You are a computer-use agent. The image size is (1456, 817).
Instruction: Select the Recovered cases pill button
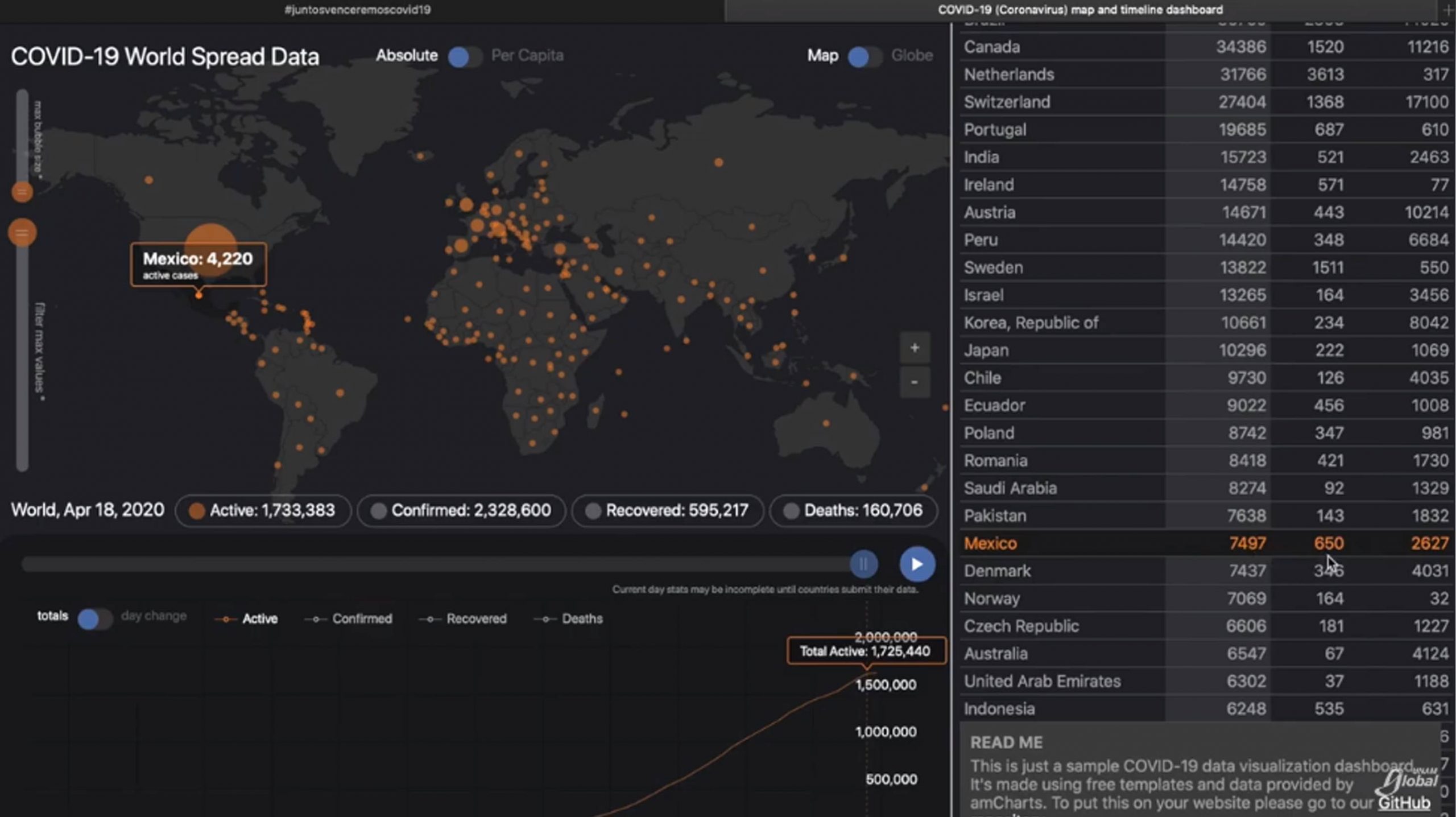tap(668, 510)
